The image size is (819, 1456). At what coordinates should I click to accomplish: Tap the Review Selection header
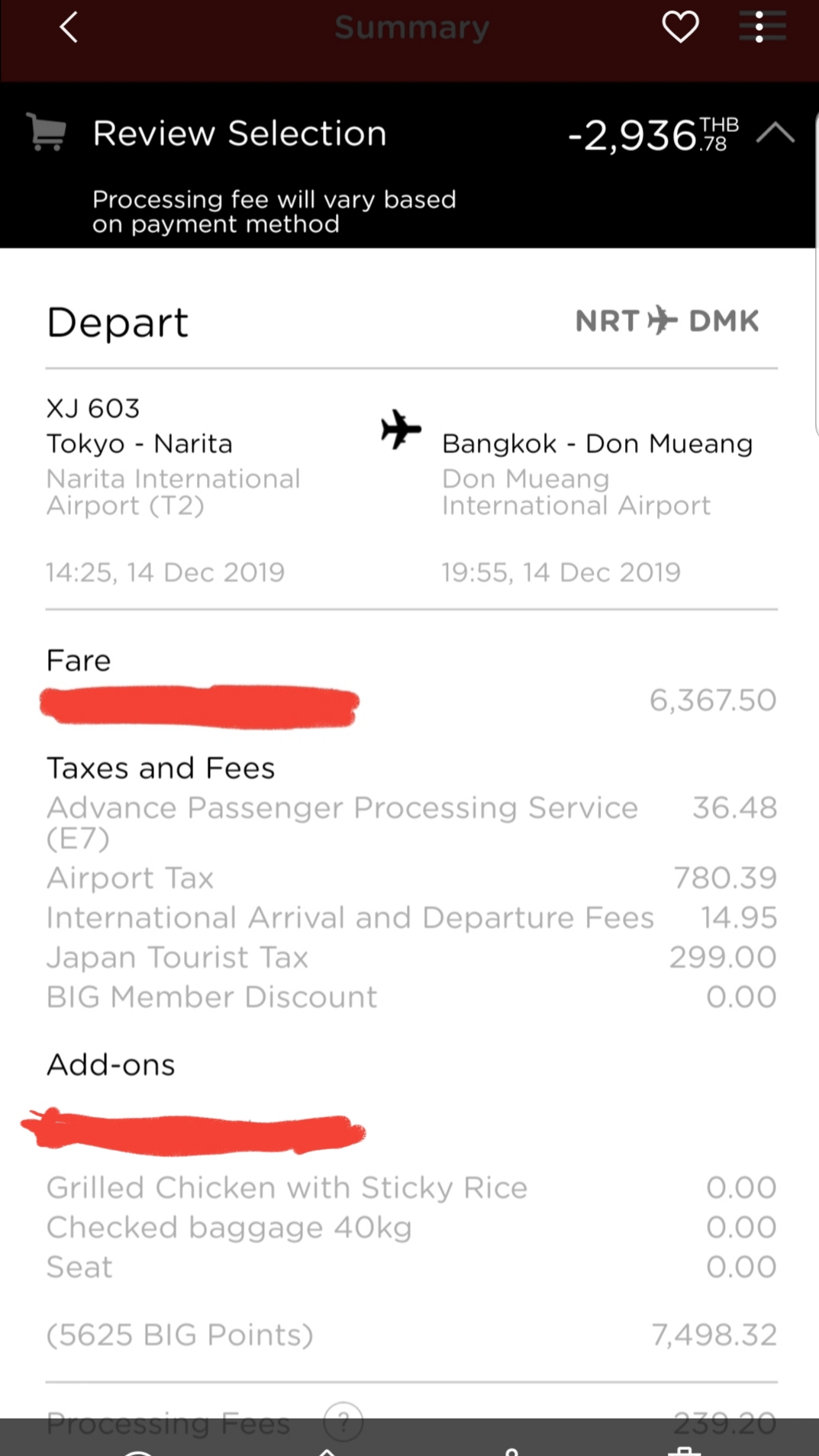(240, 134)
